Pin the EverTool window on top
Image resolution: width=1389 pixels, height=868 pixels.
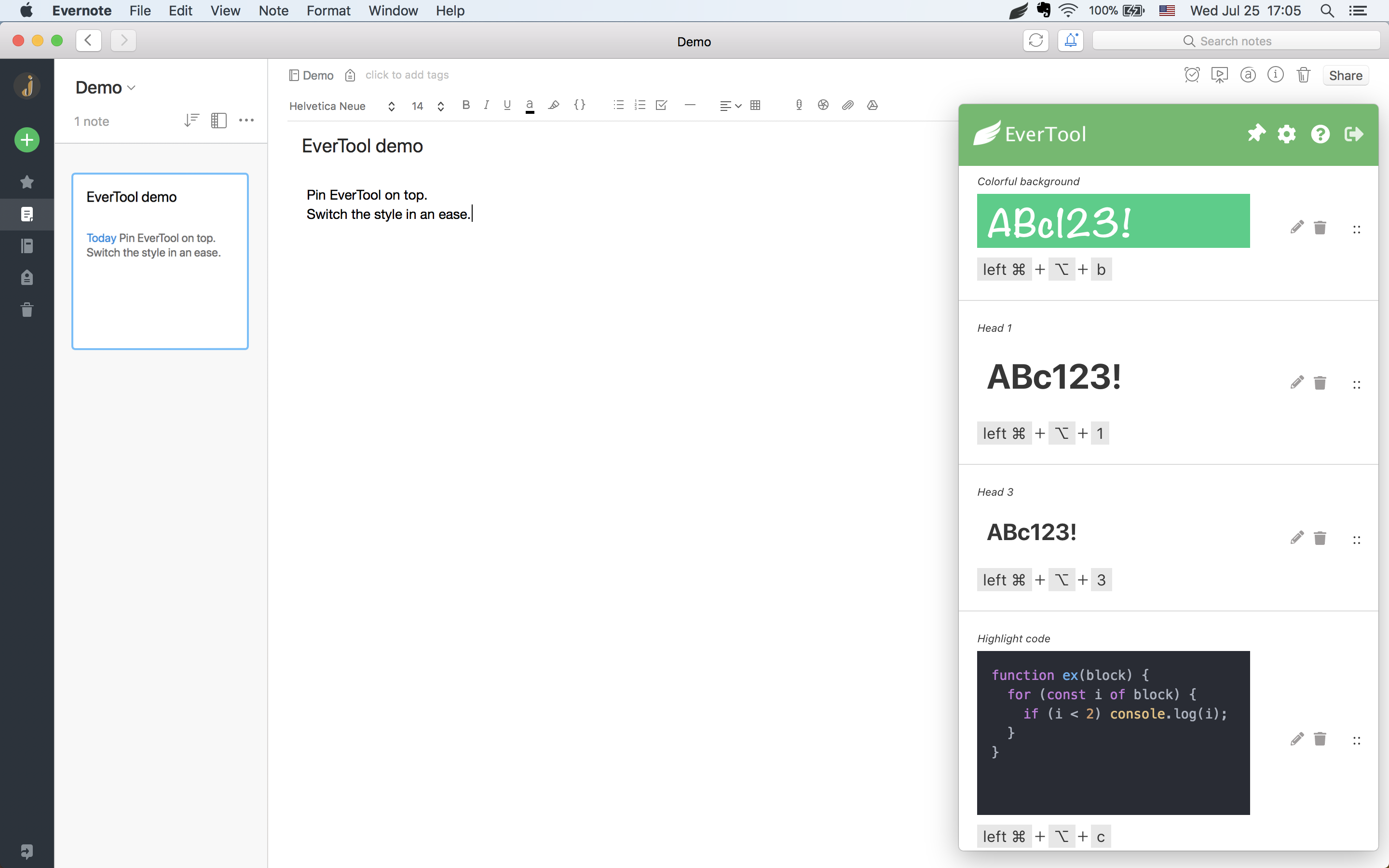point(1256,133)
